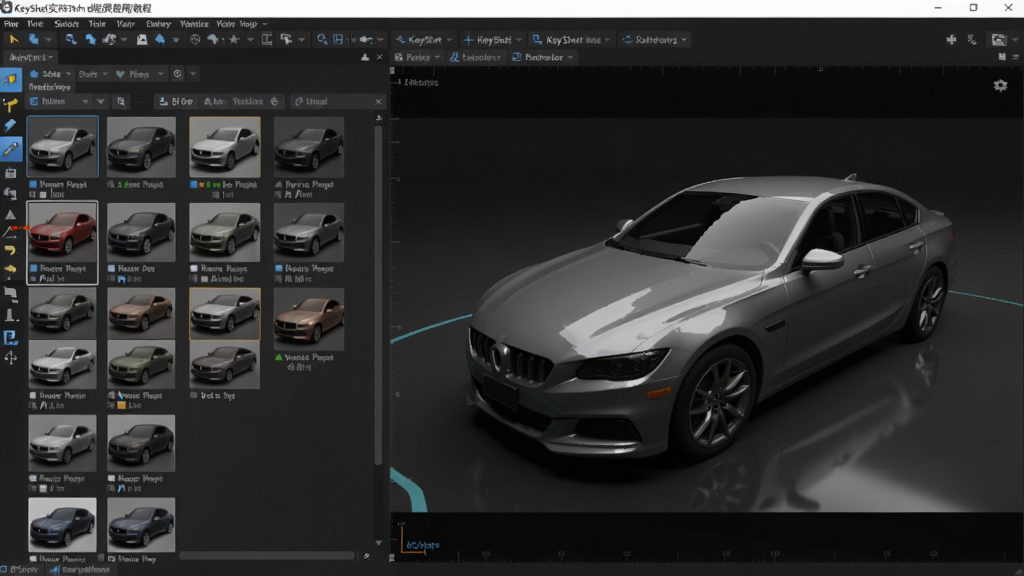Viewport: 1024px width, 576px height.
Task: Click the blue puzzle piece toolbar icon
Action: coord(90,40)
